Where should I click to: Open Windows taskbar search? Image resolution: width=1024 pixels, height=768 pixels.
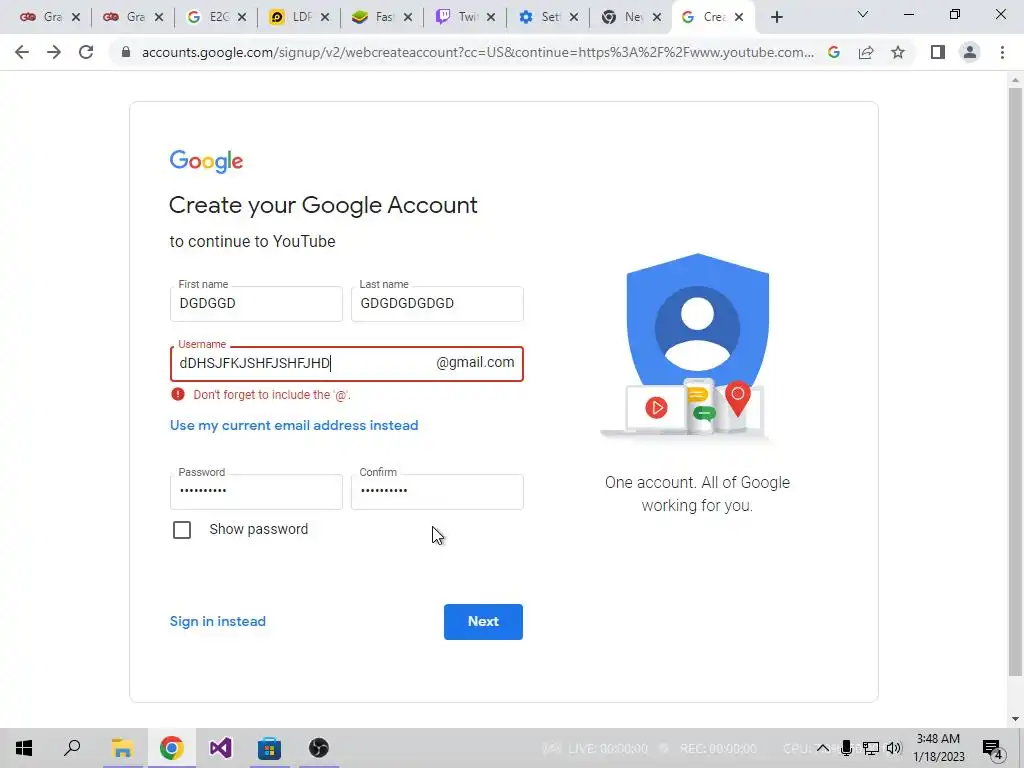click(72, 748)
